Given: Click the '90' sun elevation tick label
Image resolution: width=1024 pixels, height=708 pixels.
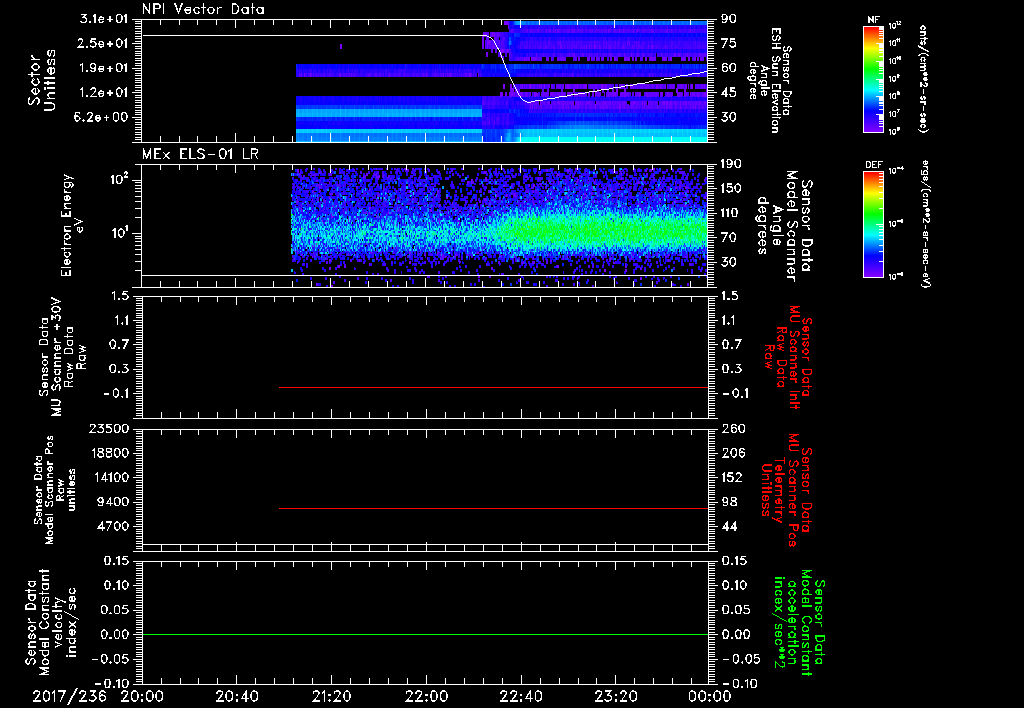Looking at the screenshot, I should click(x=728, y=19).
